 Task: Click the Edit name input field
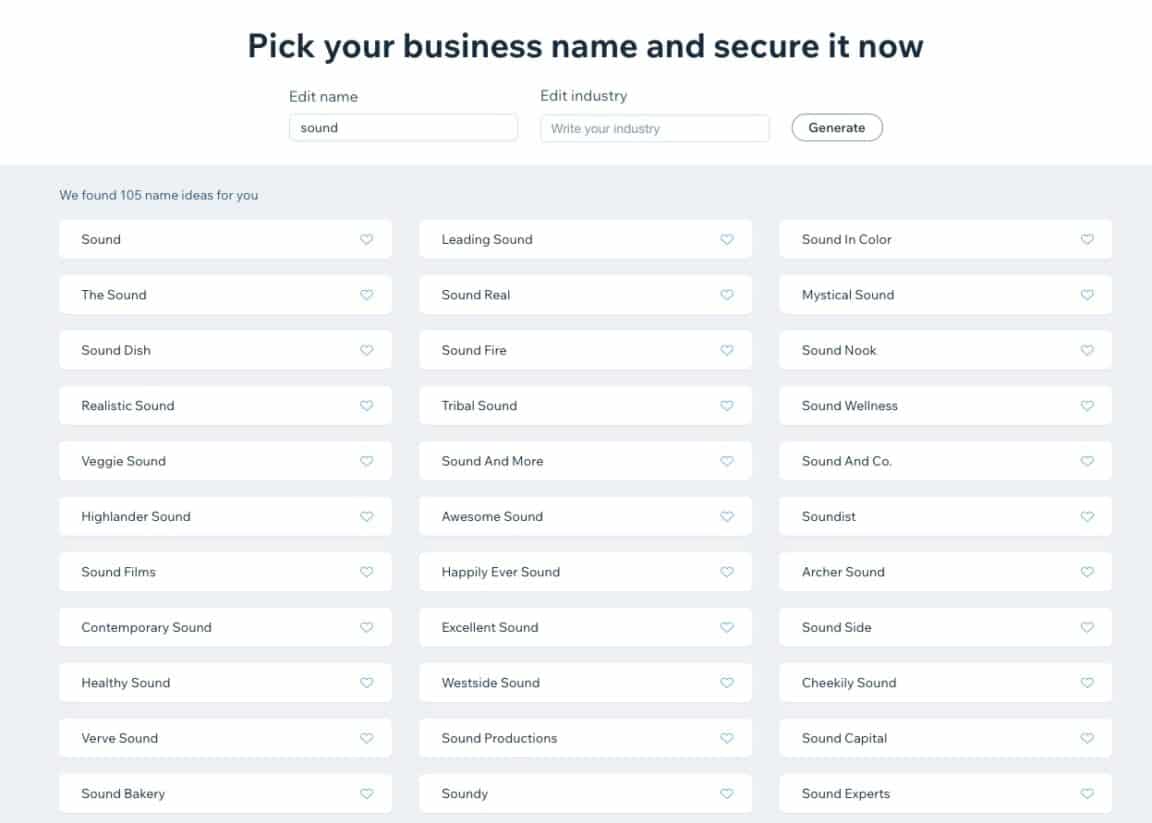tap(403, 127)
